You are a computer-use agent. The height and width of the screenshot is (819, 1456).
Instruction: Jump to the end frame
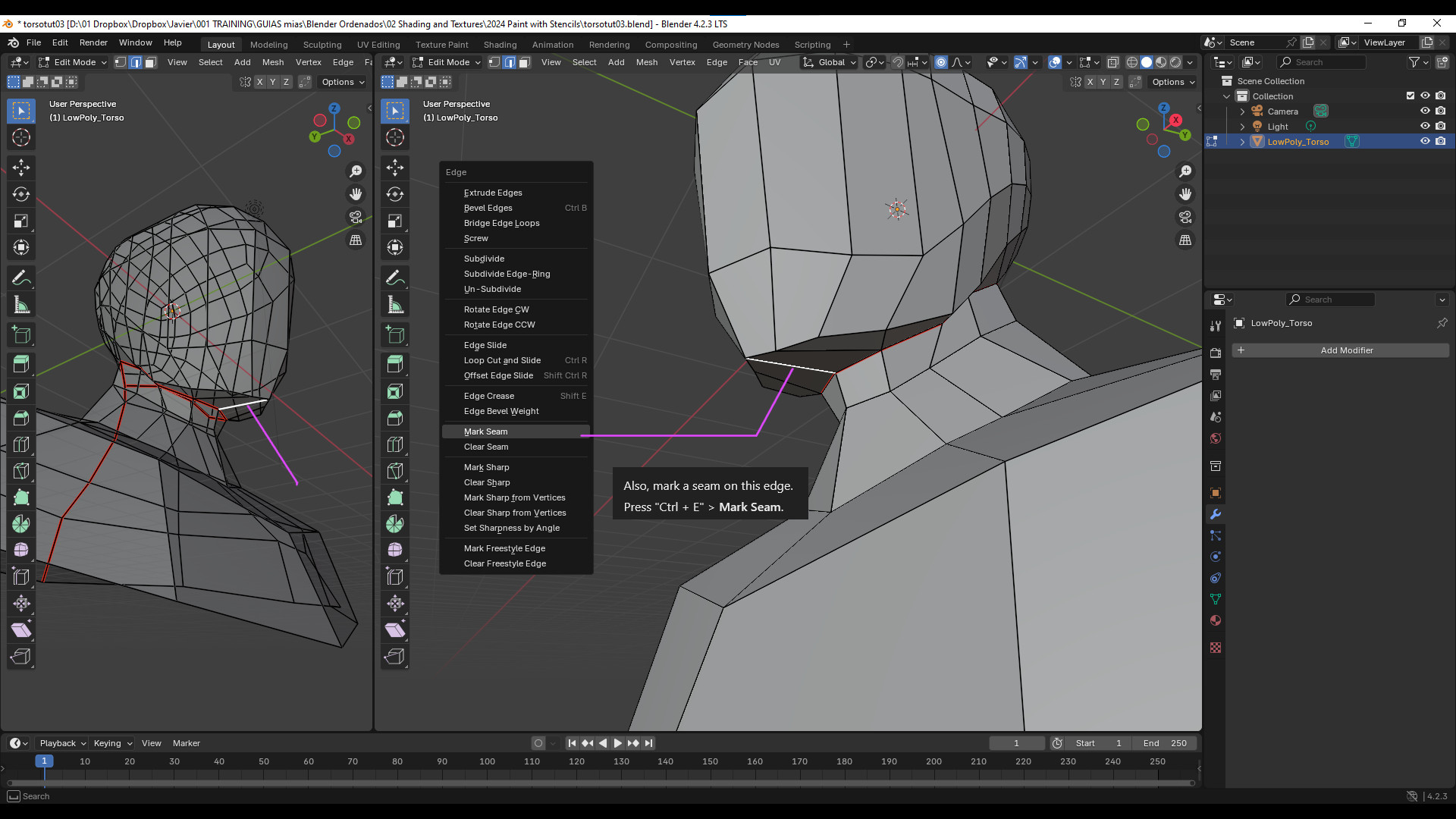coord(648,743)
